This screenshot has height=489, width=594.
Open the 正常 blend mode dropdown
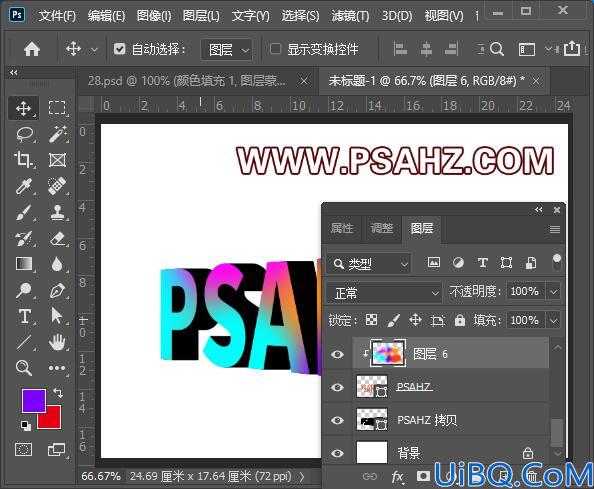click(x=384, y=292)
